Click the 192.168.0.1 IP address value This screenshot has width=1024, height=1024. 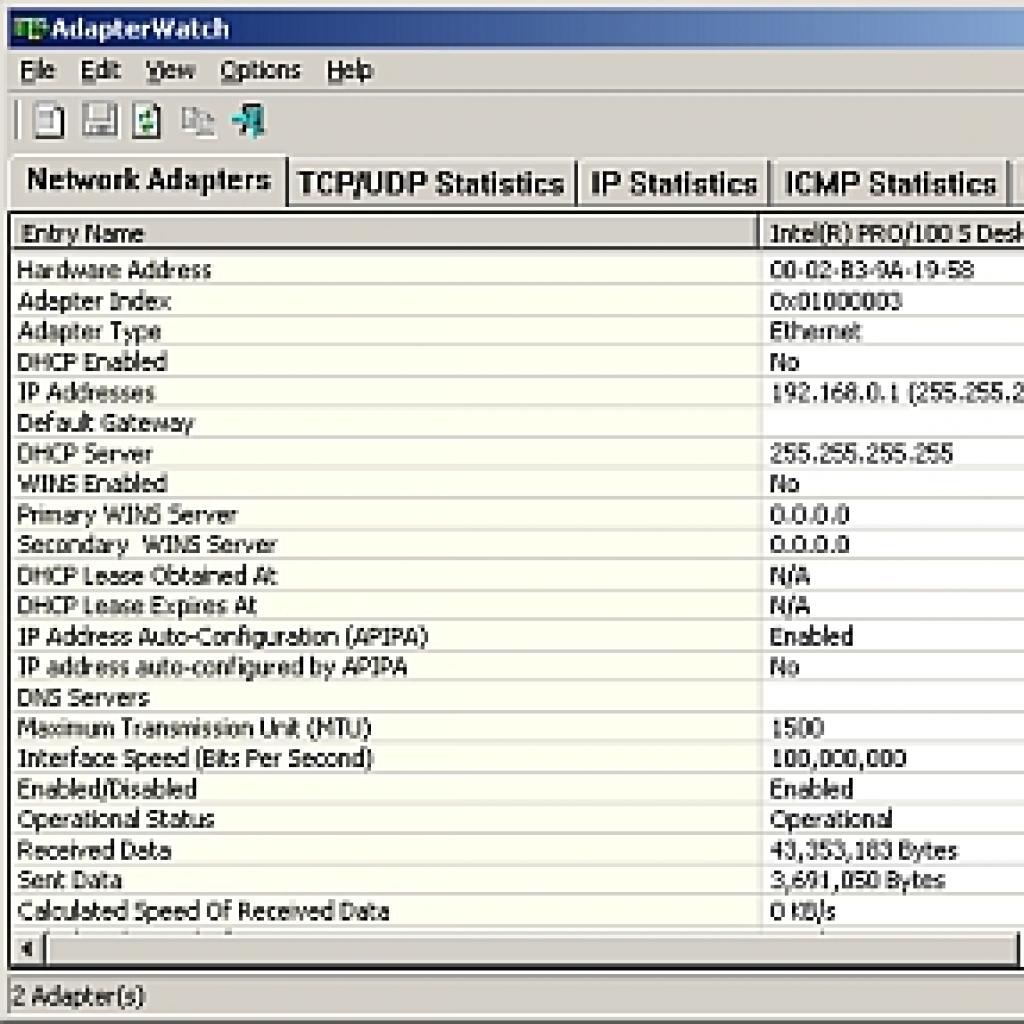pos(835,392)
